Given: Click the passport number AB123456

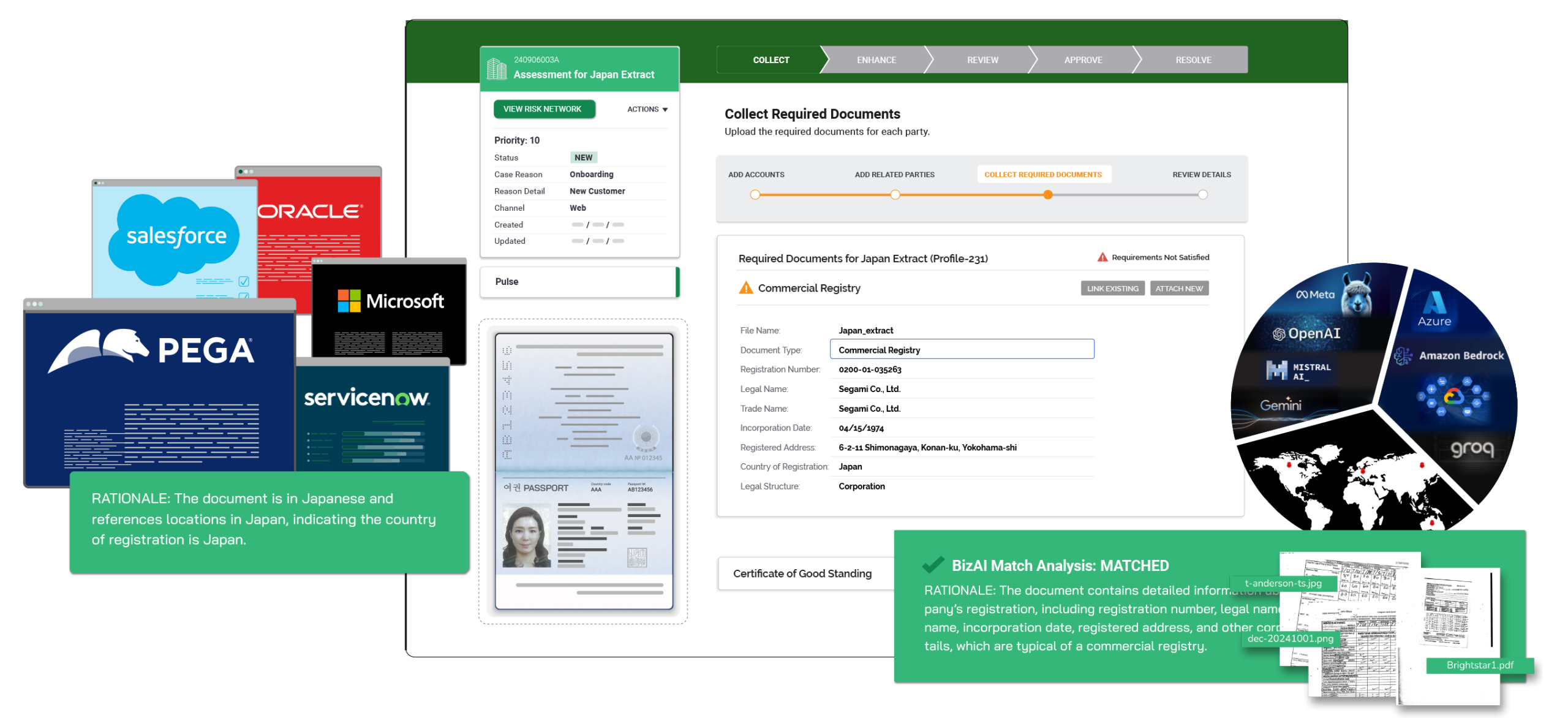Looking at the screenshot, I should point(640,489).
